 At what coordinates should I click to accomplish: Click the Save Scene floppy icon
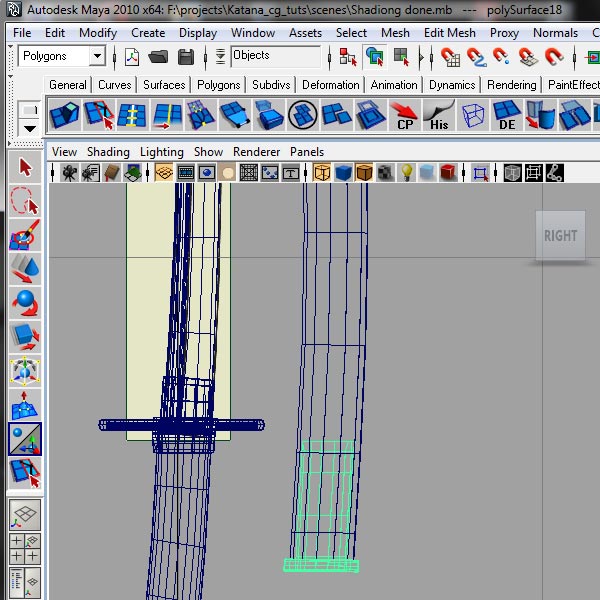(186, 57)
